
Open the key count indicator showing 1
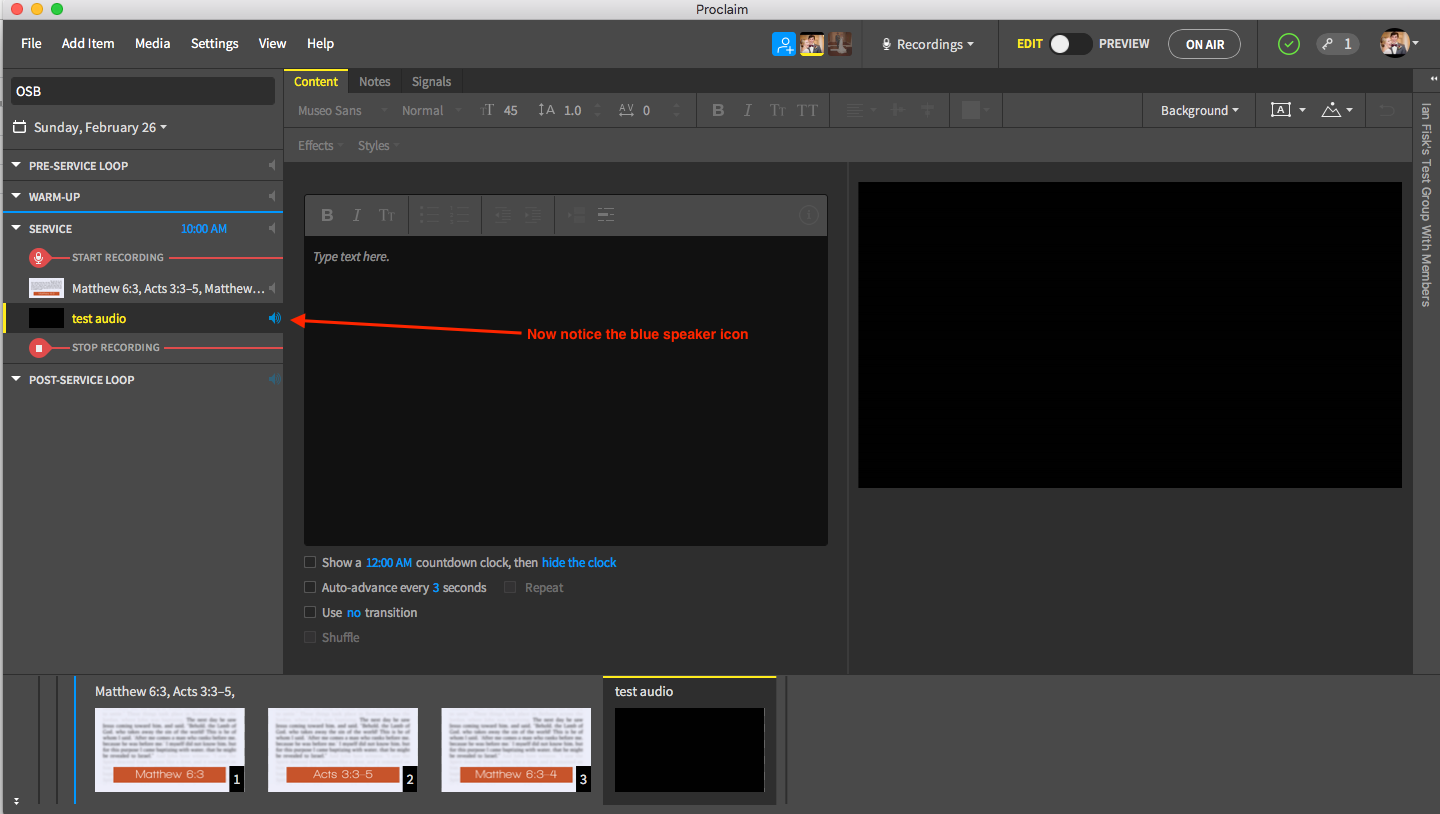click(x=1337, y=44)
